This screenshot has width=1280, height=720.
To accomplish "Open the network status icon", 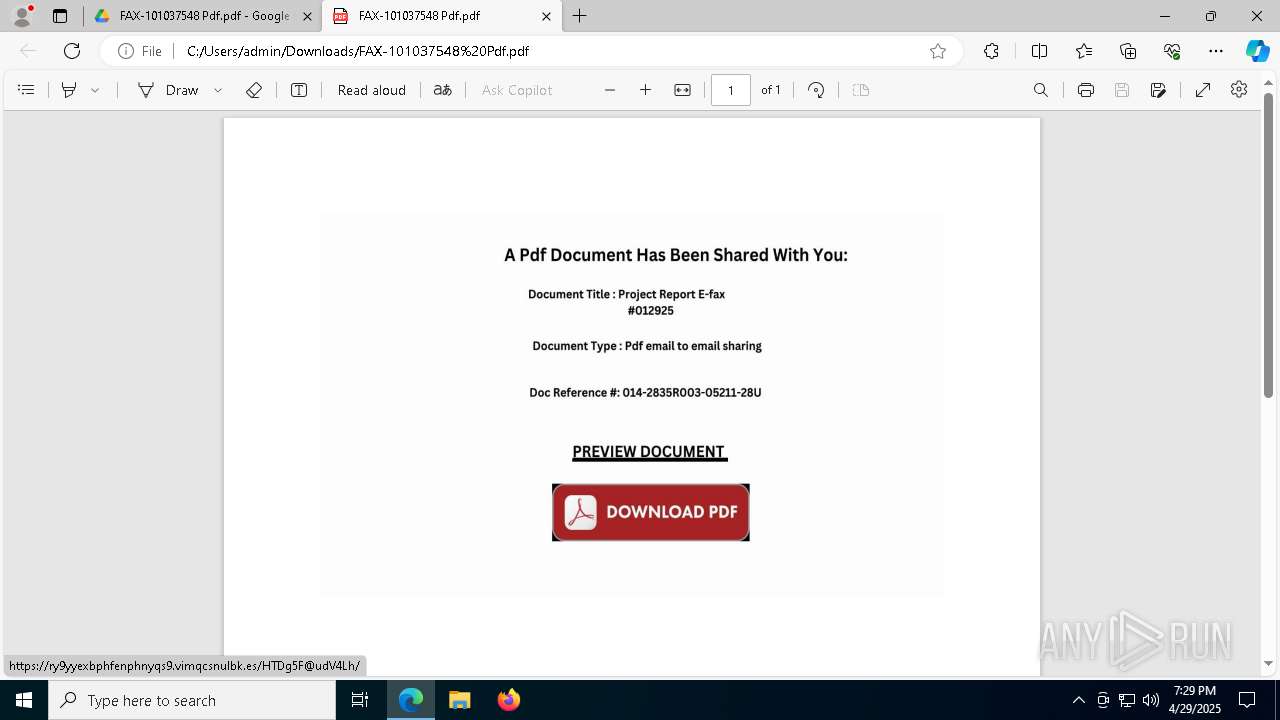I will tap(1127, 700).
